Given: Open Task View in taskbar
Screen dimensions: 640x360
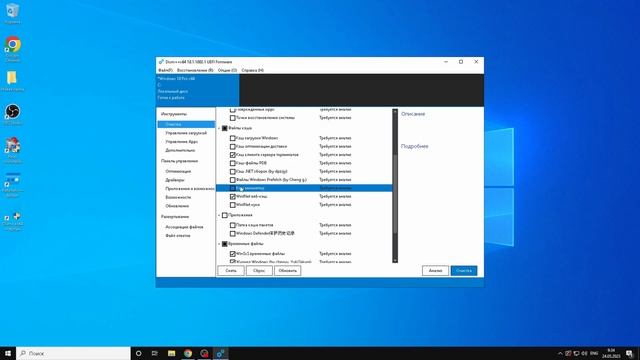Looking at the screenshot, I should [x=155, y=353].
